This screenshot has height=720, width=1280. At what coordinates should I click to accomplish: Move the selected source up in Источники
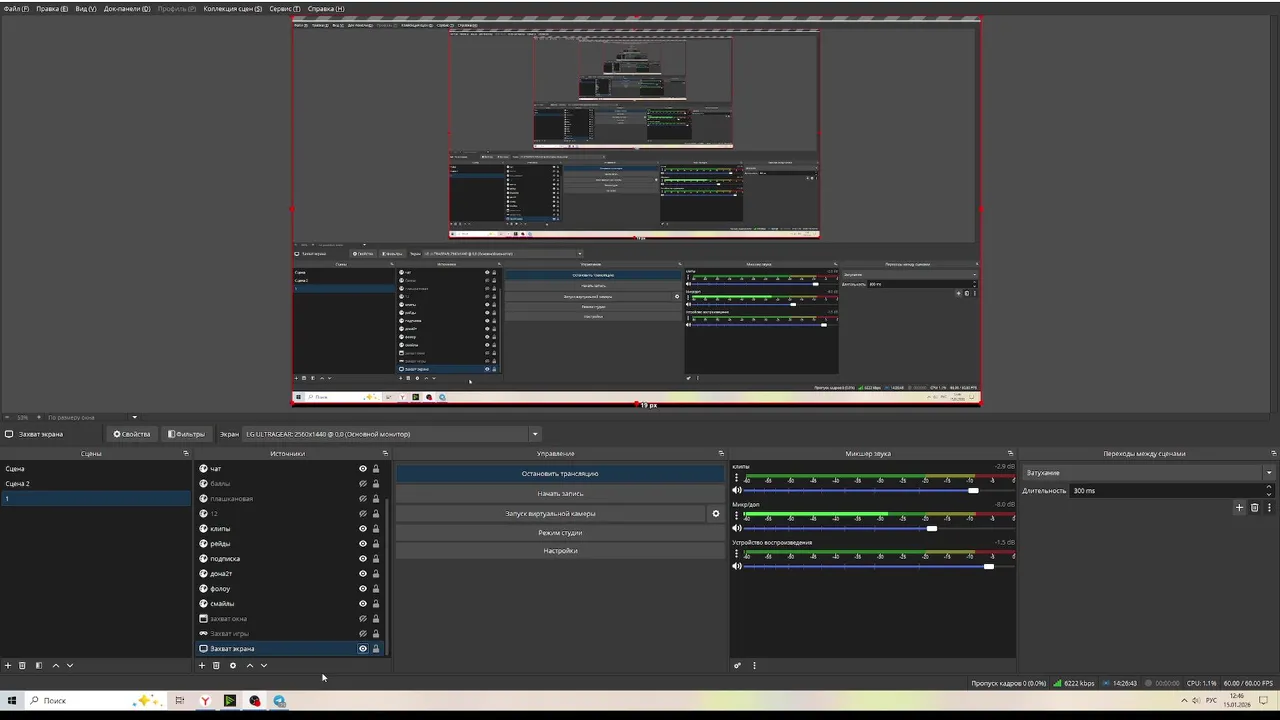pyautogui.click(x=250, y=665)
